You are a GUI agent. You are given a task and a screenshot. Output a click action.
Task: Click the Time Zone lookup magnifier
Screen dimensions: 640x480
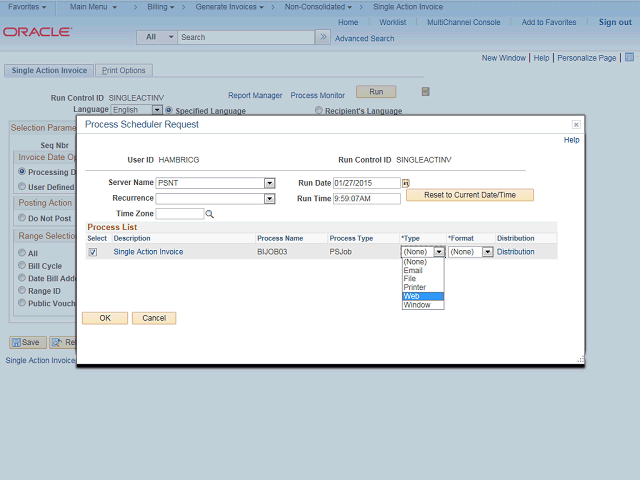210,214
